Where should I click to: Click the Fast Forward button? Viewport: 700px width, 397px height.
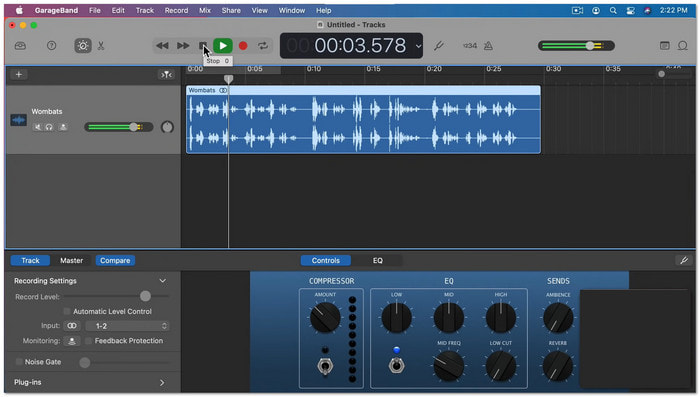point(183,46)
